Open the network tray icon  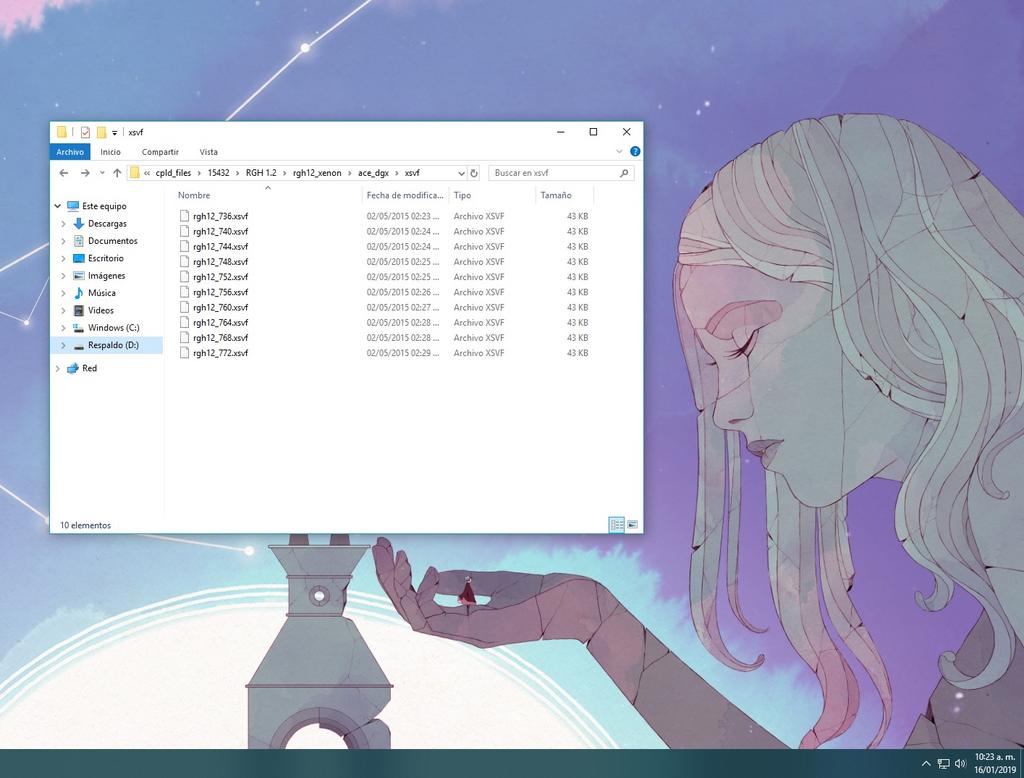[x=943, y=764]
